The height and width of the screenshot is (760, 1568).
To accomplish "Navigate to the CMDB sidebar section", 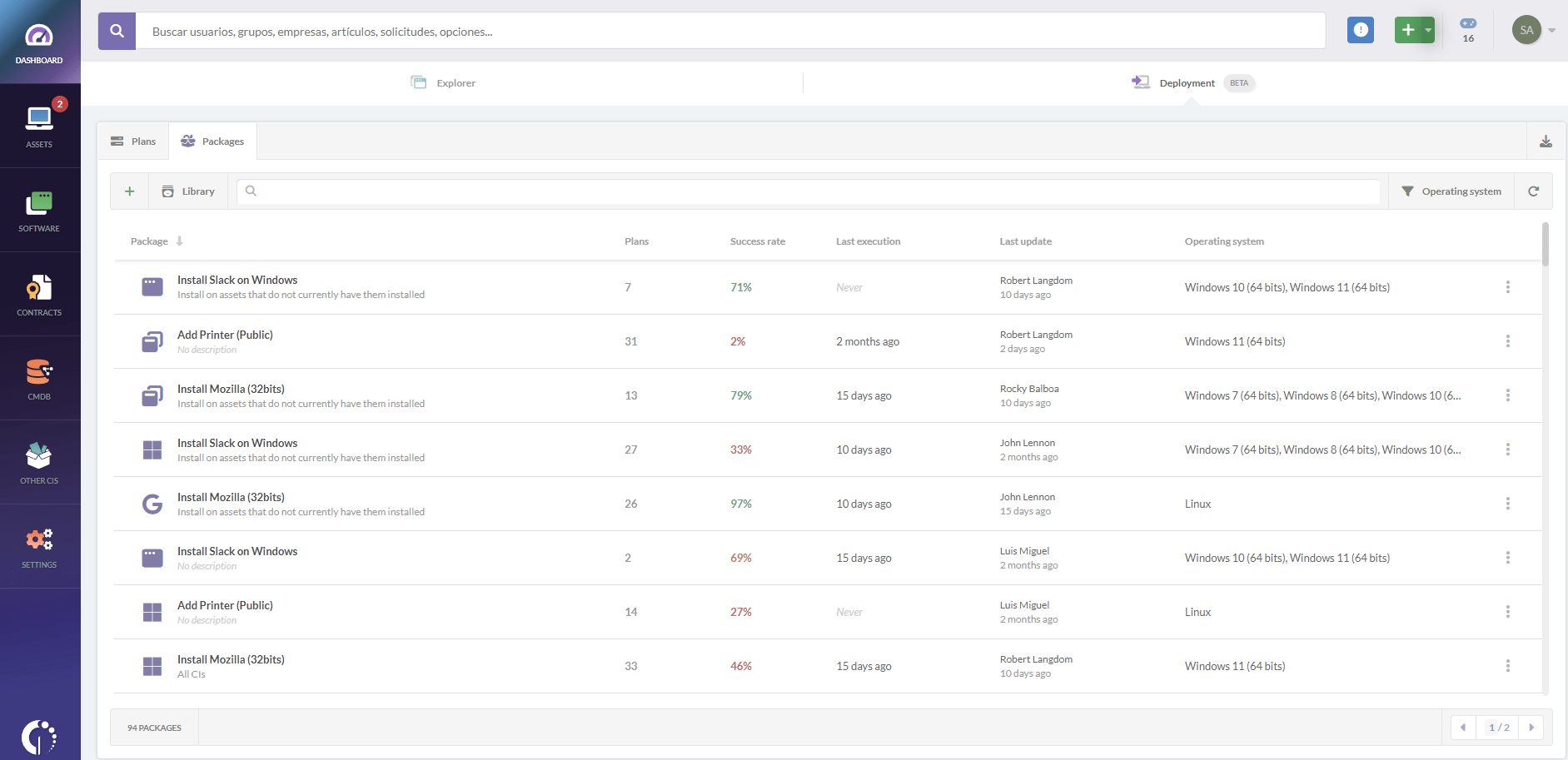I will click(x=38, y=379).
